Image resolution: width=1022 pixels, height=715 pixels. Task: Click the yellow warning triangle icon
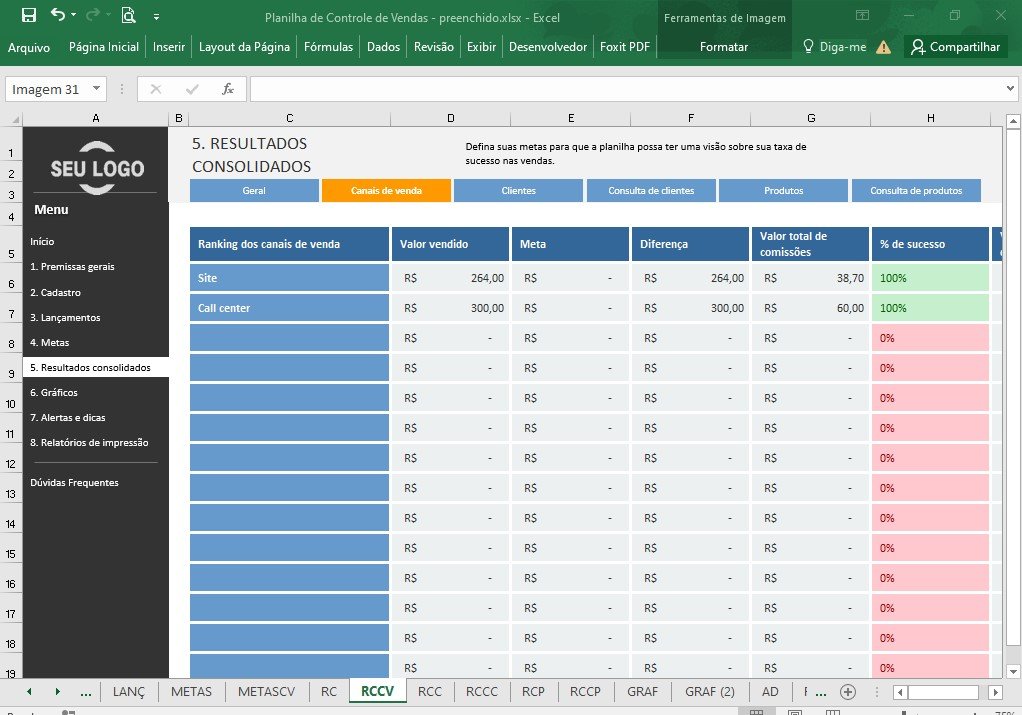[884, 47]
